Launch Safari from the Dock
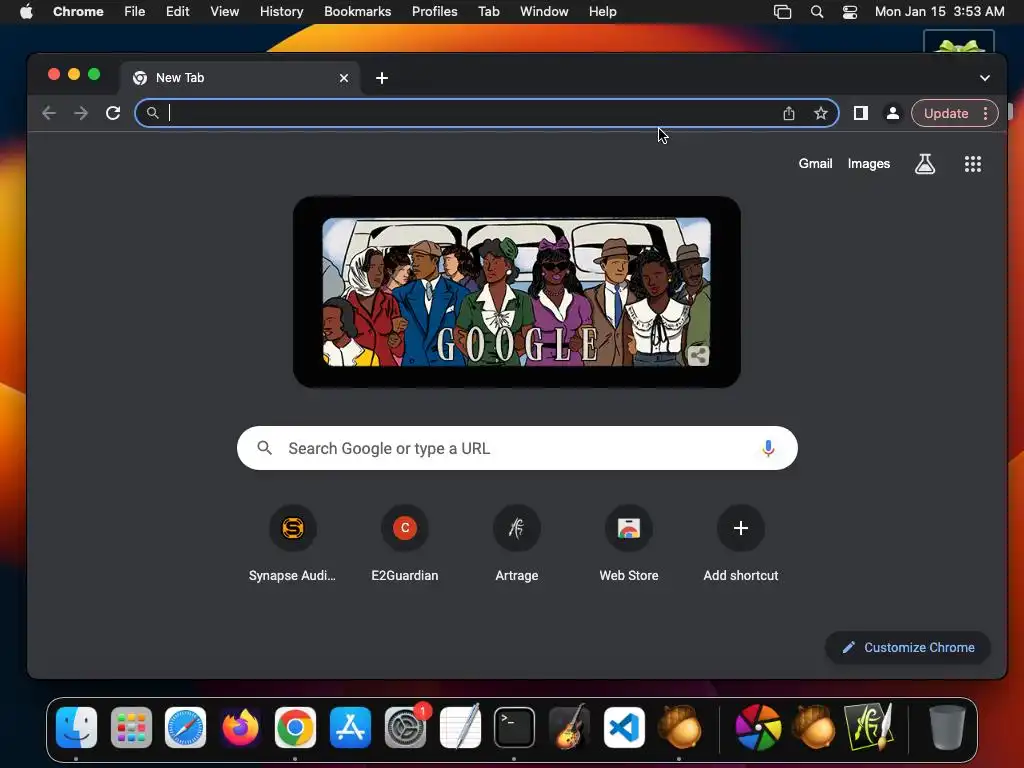This screenshot has width=1024, height=768. (185, 727)
